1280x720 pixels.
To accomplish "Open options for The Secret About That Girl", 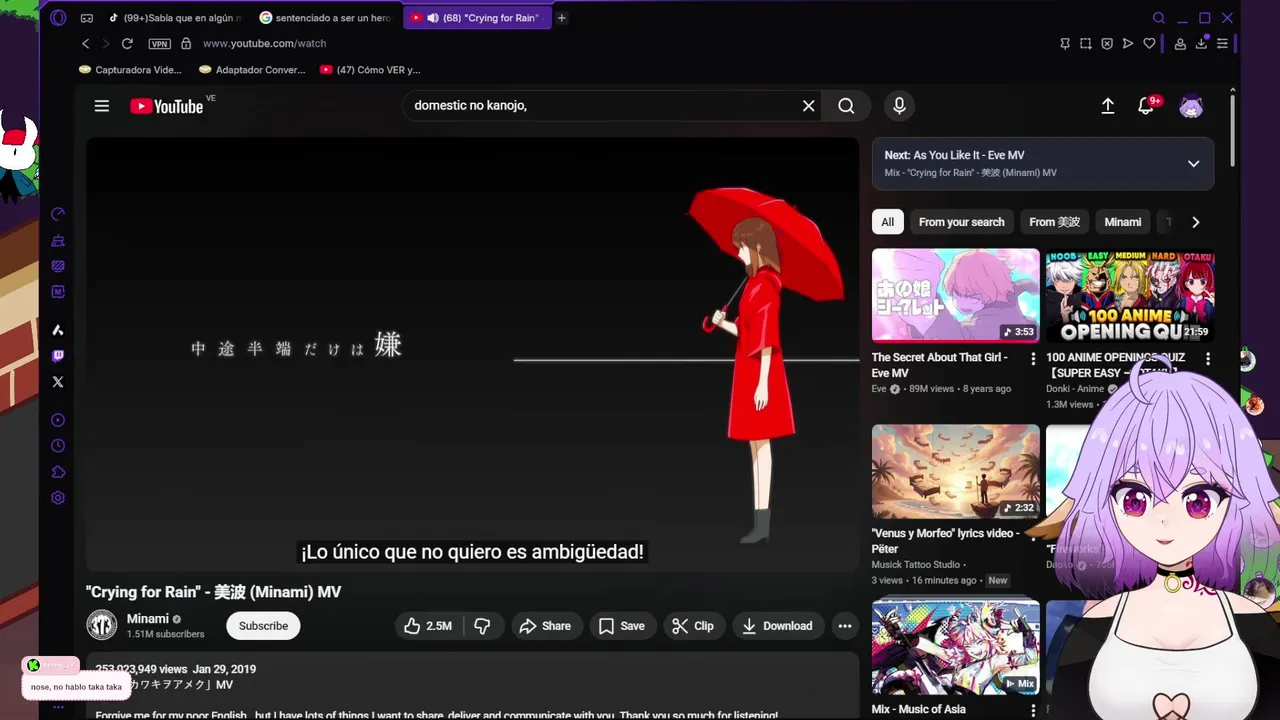I will pos(1033,359).
